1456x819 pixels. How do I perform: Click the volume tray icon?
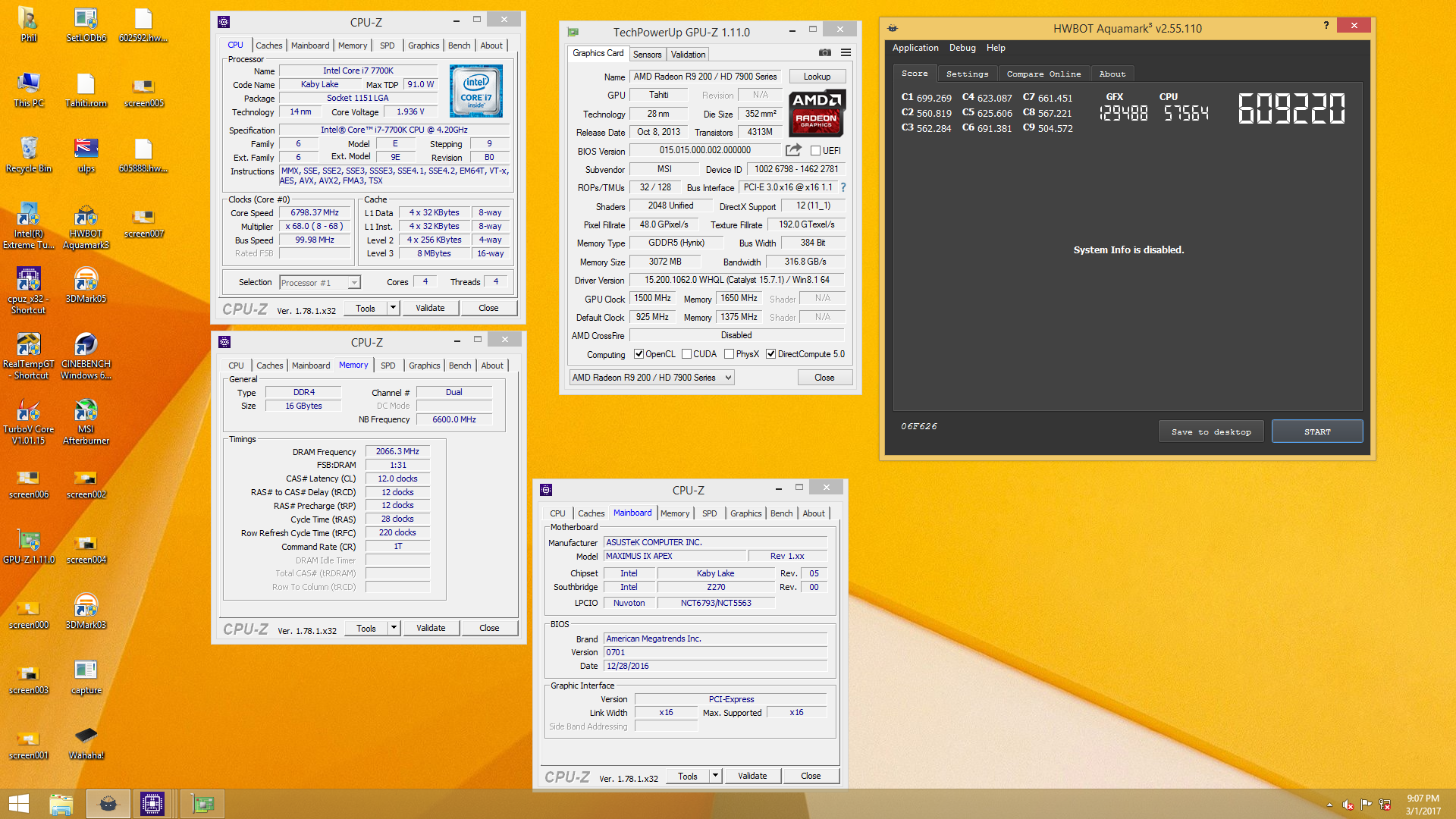coord(1348,805)
